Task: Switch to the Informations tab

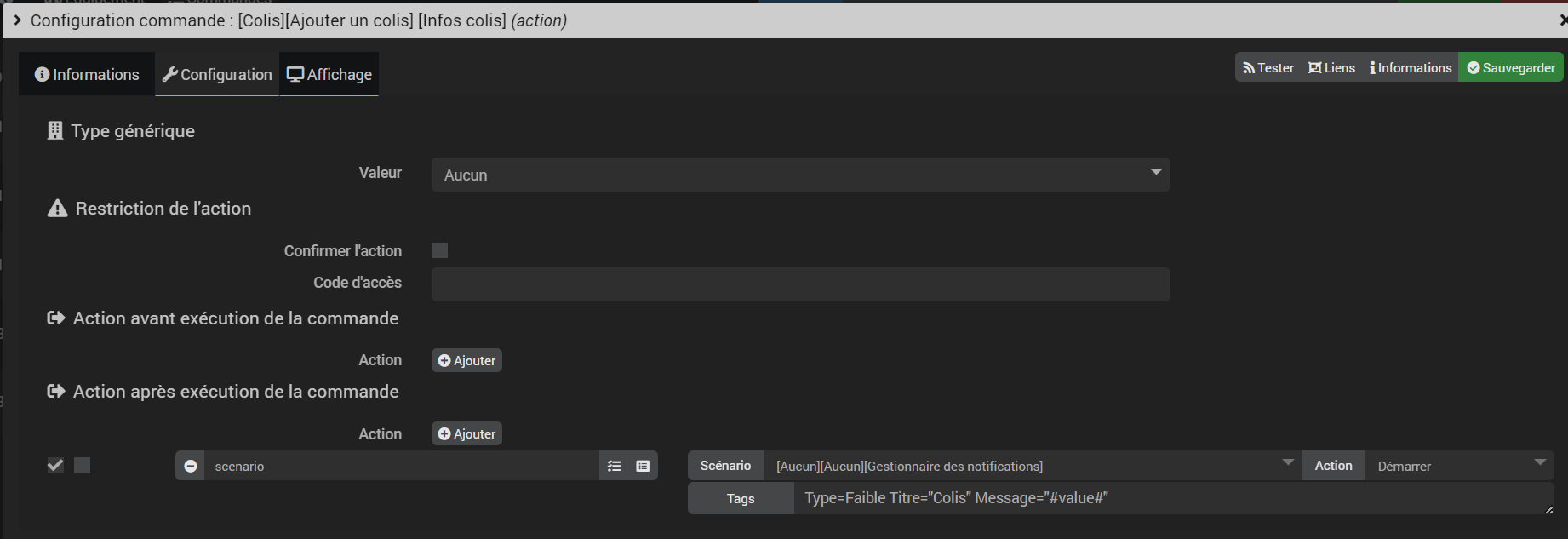Action: click(x=87, y=75)
